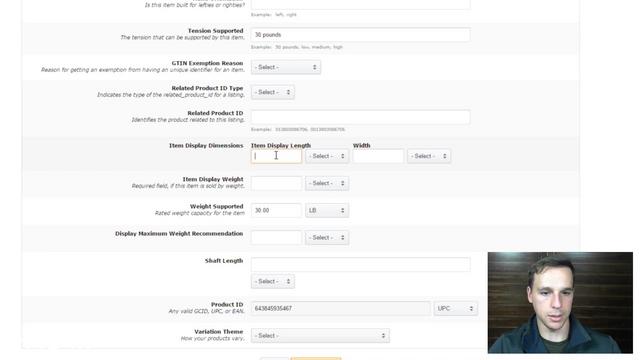The width and height of the screenshot is (640, 360).
Task: Focus the Item Display Length input
Action: click(276, 156)
